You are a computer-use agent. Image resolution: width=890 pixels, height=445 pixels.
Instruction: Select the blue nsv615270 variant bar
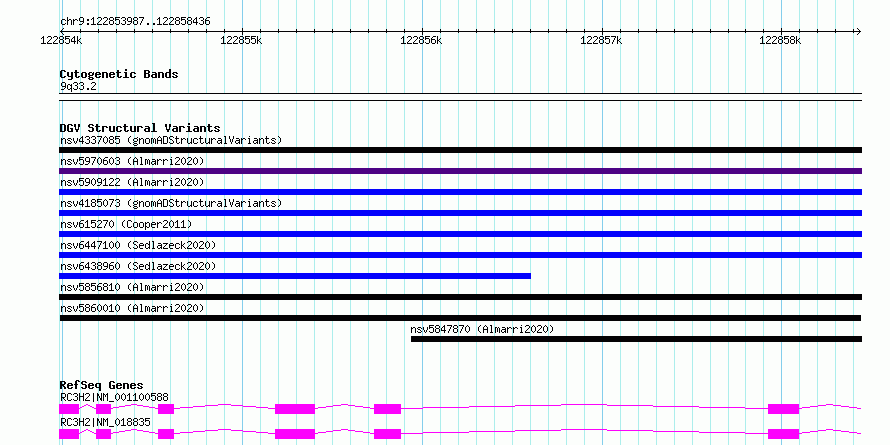pos(460,234)
